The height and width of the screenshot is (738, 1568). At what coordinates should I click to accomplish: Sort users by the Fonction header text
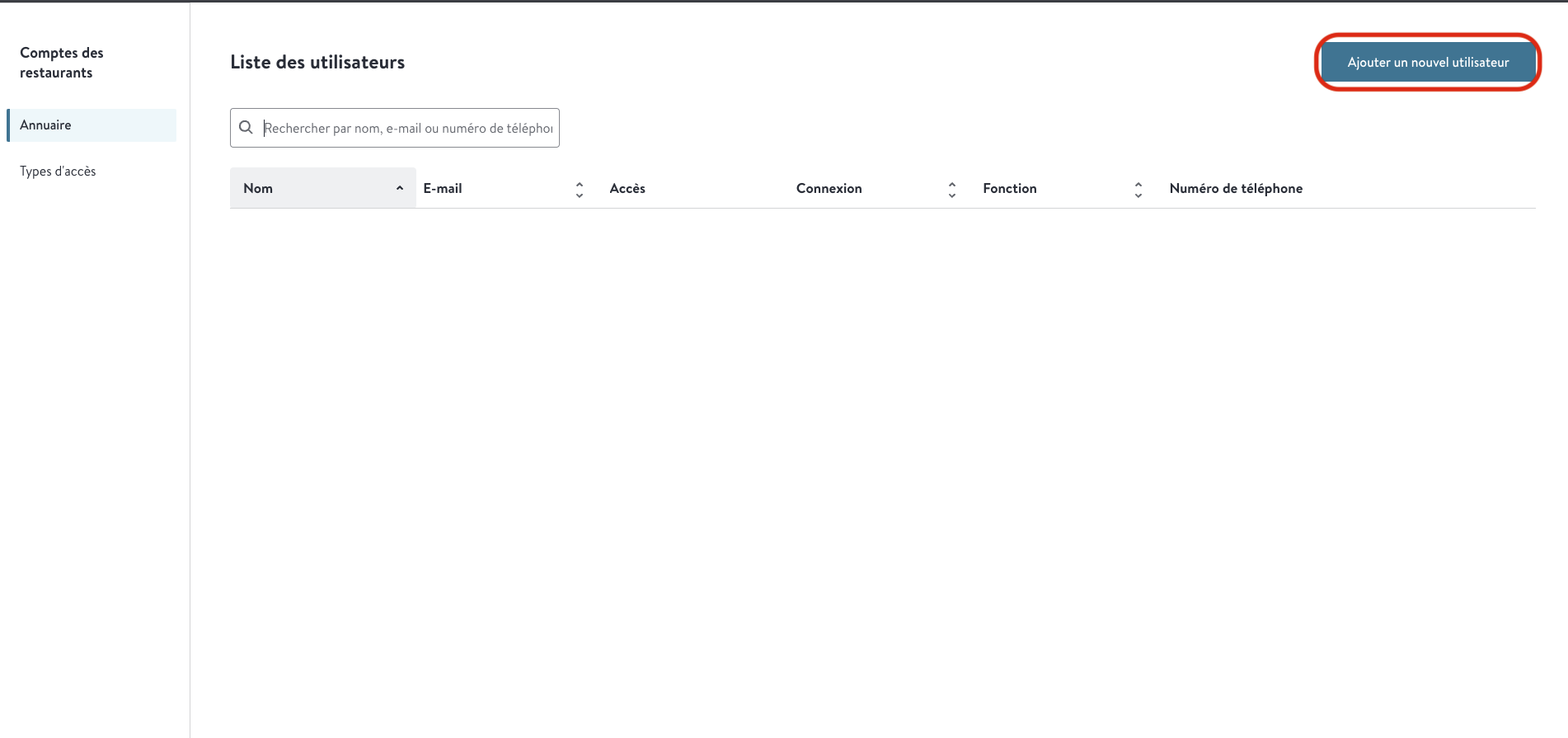coord(1009,188)
